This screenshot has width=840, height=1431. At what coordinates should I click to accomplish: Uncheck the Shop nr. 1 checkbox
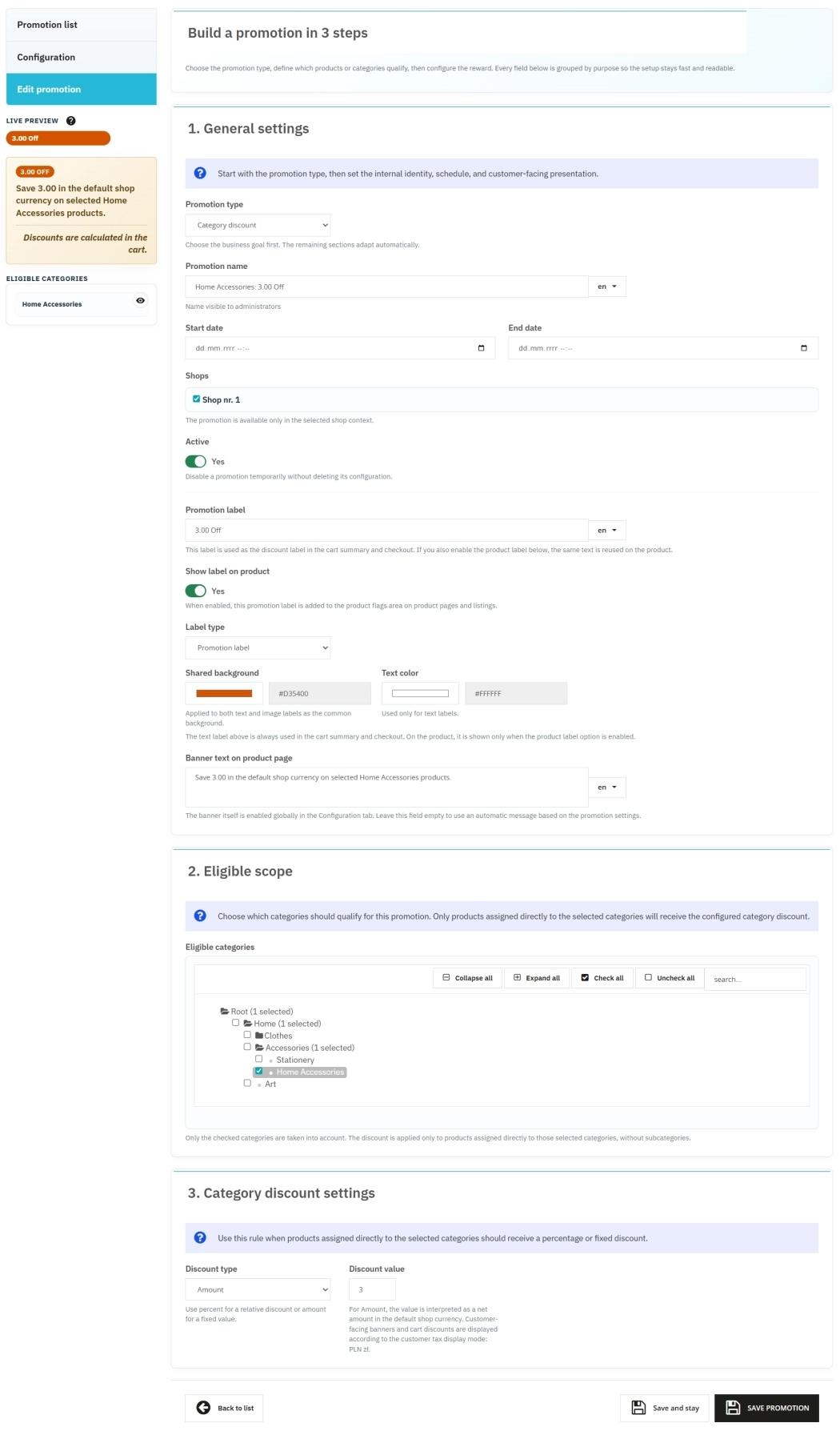197,399
